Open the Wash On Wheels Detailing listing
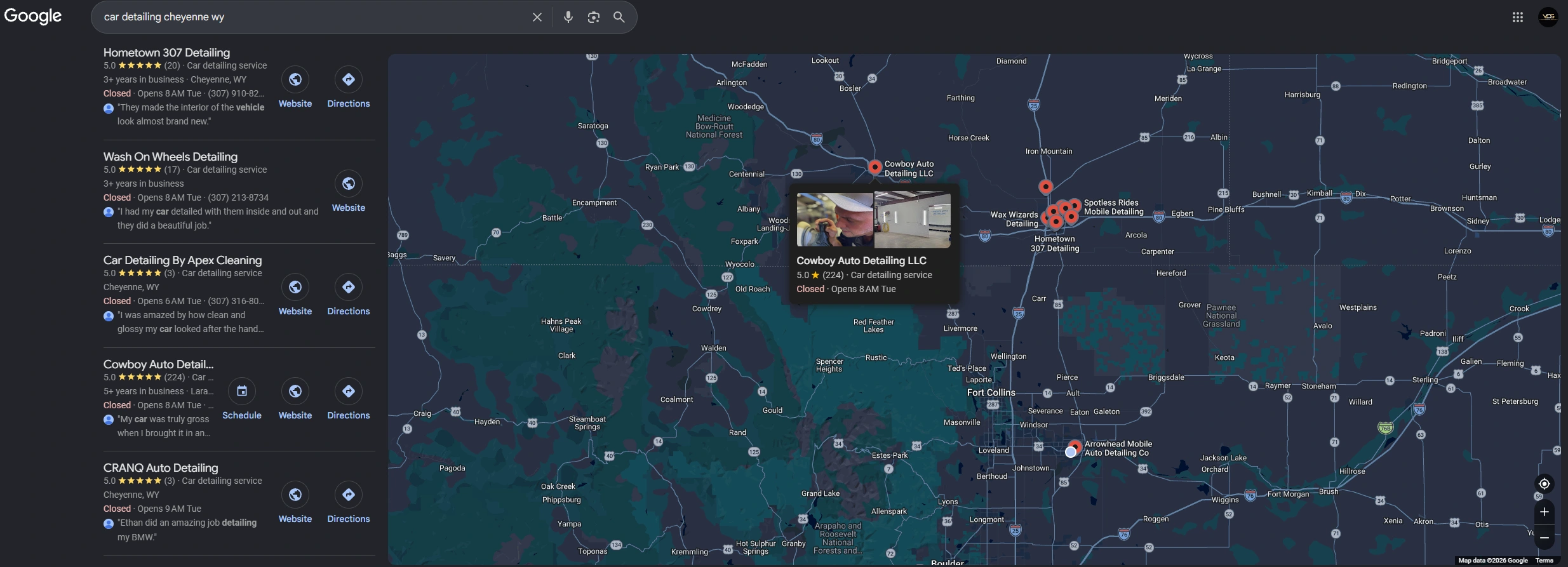 point(170,157)
